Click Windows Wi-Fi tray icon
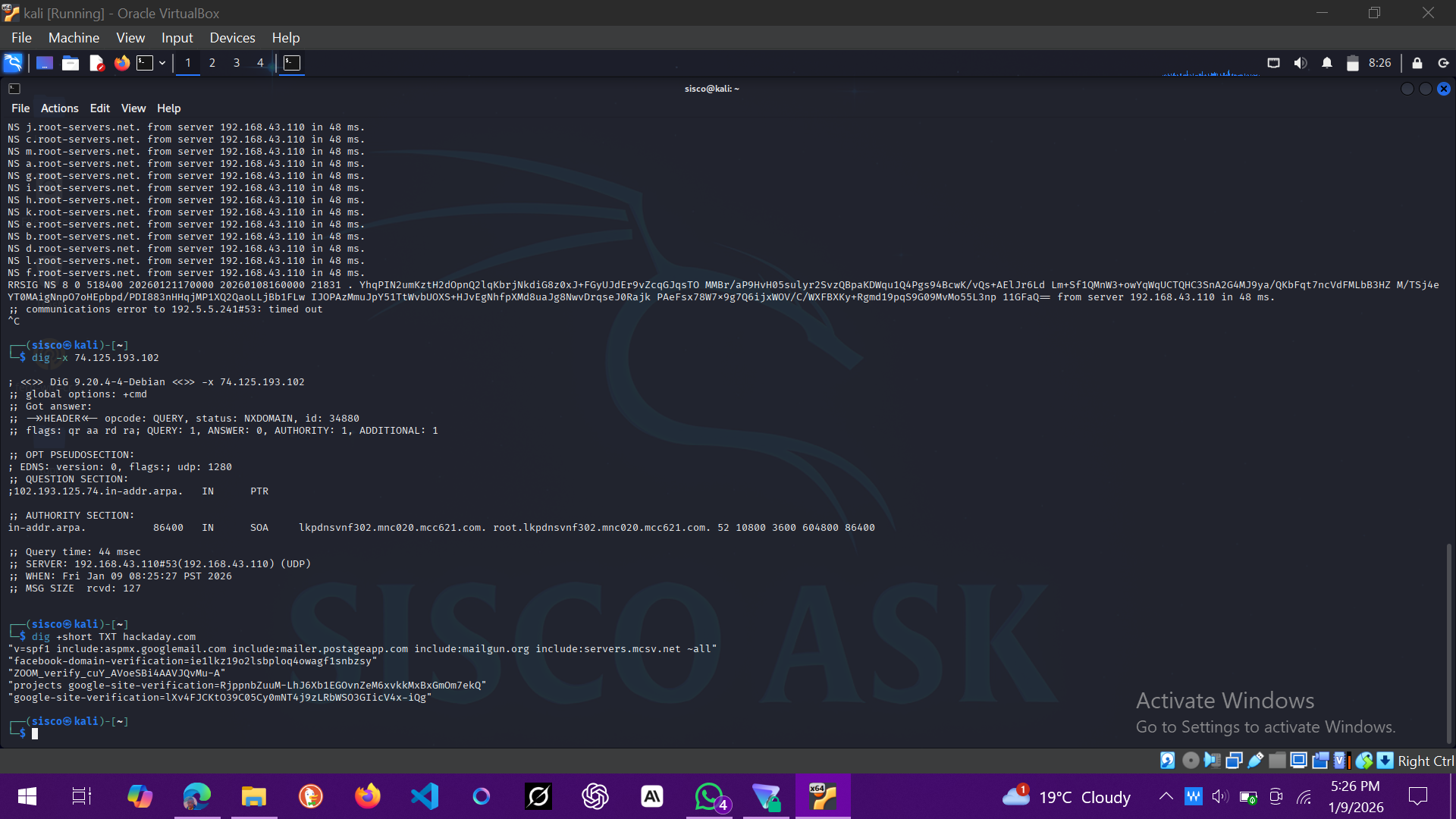This screenshot has width=1456, height=819. [1304, 797]
